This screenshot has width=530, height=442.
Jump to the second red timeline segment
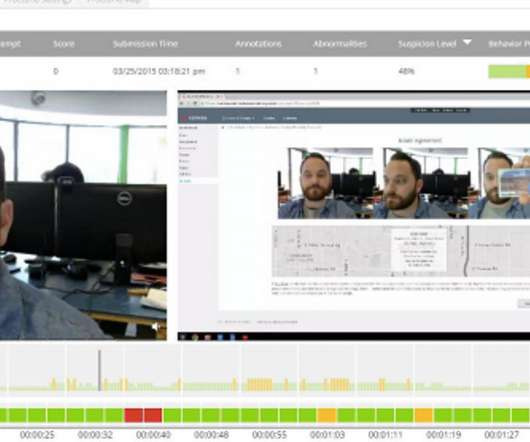point(153,415)
